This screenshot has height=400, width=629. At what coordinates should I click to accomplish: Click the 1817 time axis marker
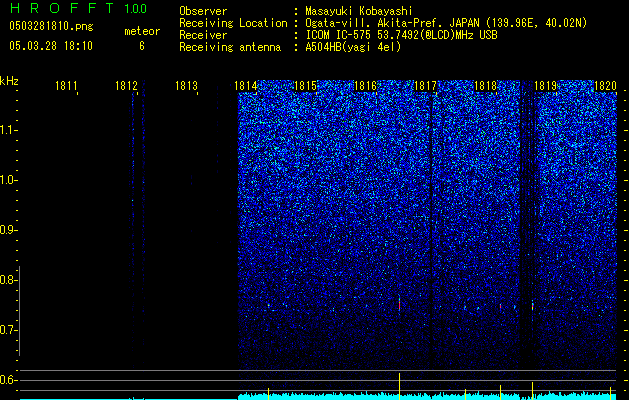pos(425,86)
